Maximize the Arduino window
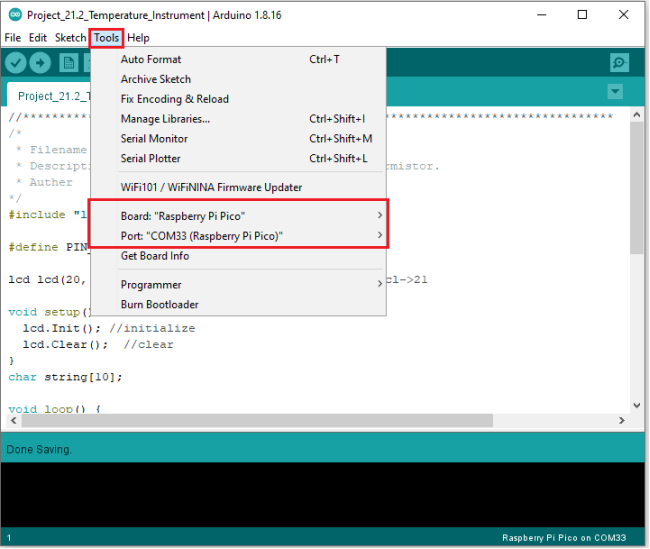Image resolution: width=650 pixels, height=549 pixels. (x=582, y=15)
